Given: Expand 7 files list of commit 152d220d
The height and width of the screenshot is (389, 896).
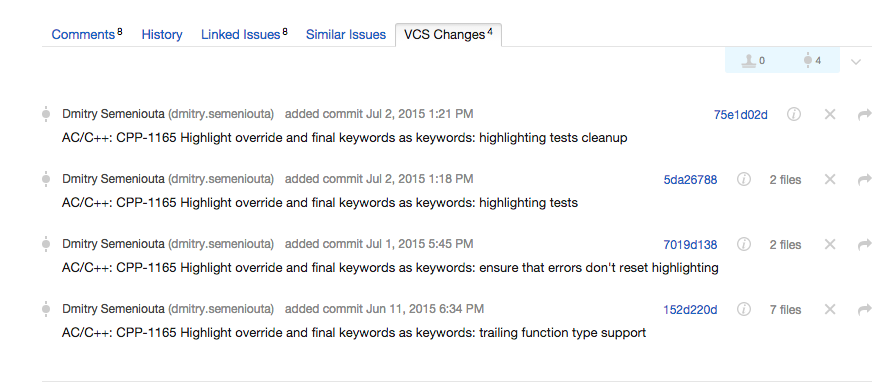Looking at the screenshot, I should click(x=785, y=310).
